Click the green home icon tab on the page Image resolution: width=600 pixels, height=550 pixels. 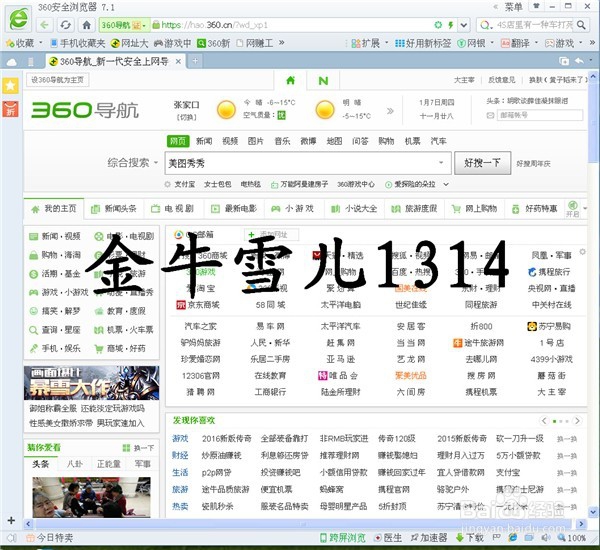click(290, 80)
